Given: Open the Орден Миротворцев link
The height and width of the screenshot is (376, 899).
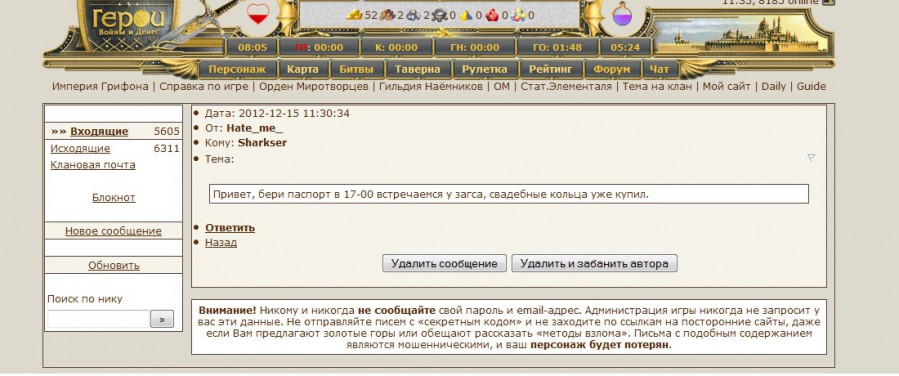Looking at the screenshot, I should 314,87.
